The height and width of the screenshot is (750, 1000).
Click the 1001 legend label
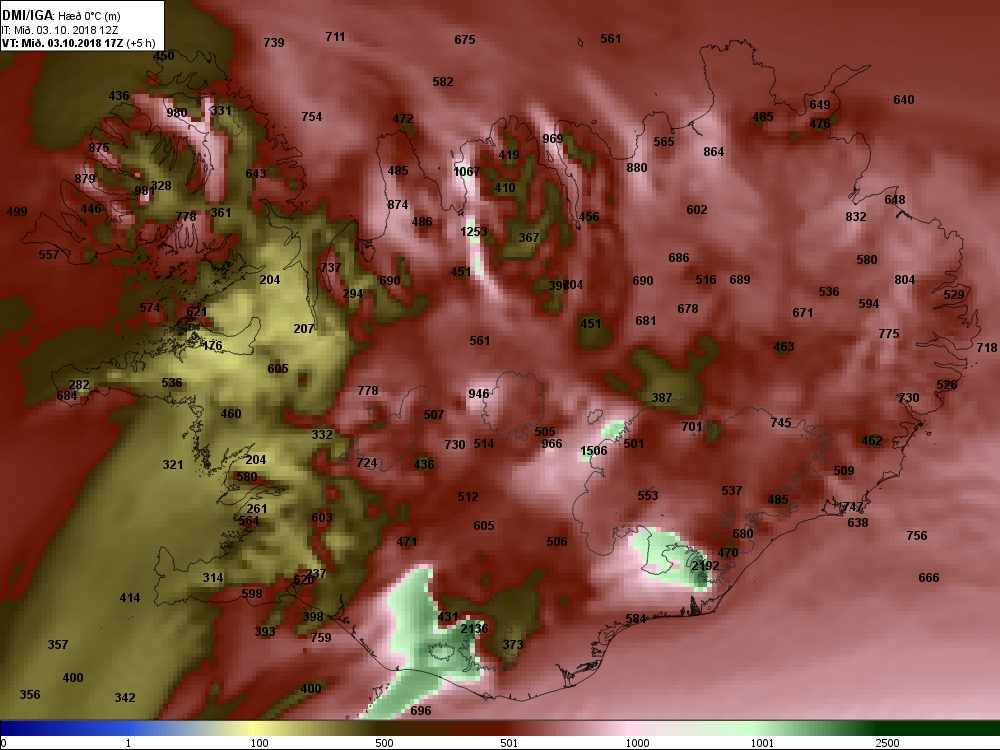(x=762, y=744)
